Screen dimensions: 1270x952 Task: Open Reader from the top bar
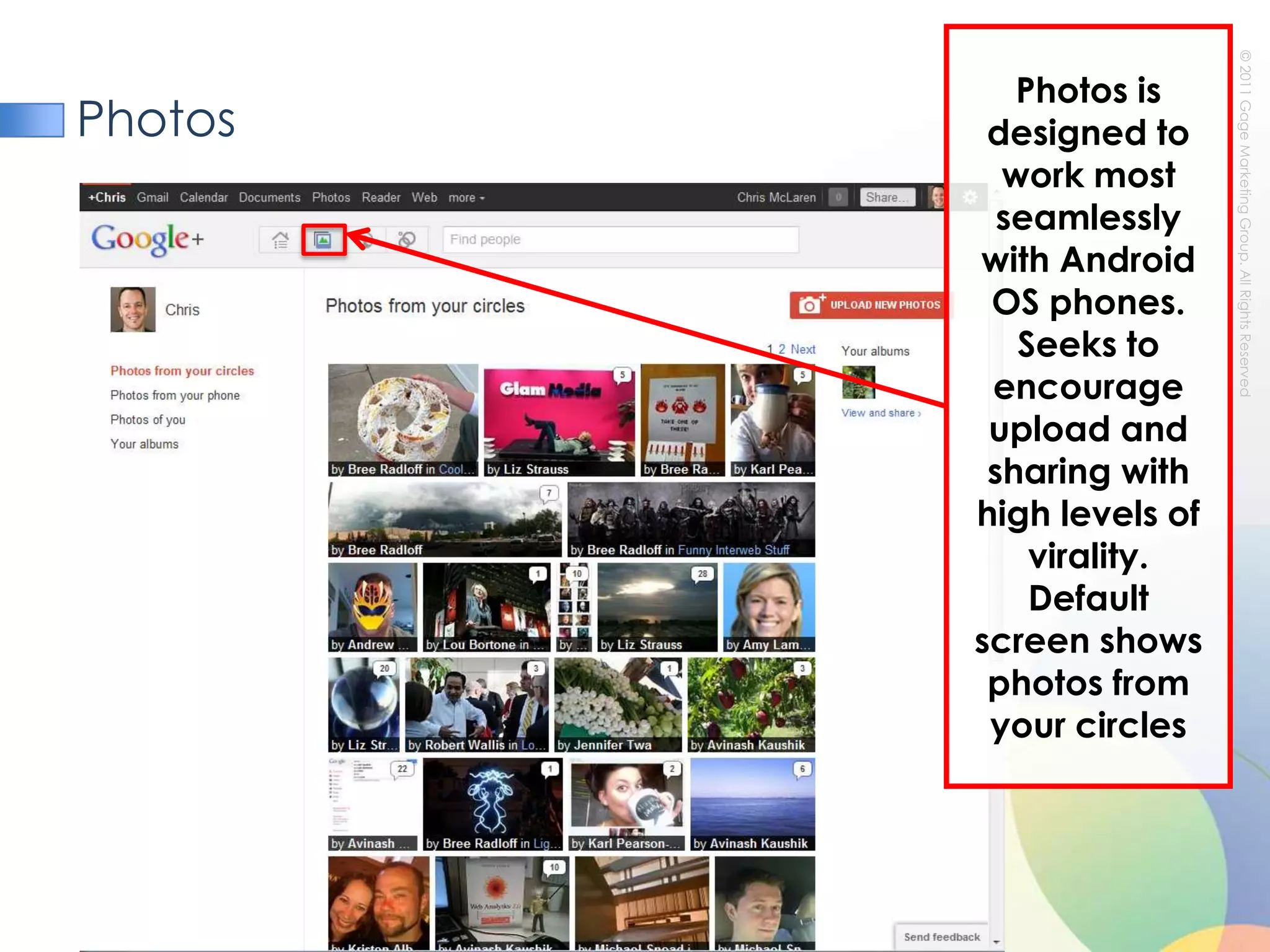click(x=381, y=197)
